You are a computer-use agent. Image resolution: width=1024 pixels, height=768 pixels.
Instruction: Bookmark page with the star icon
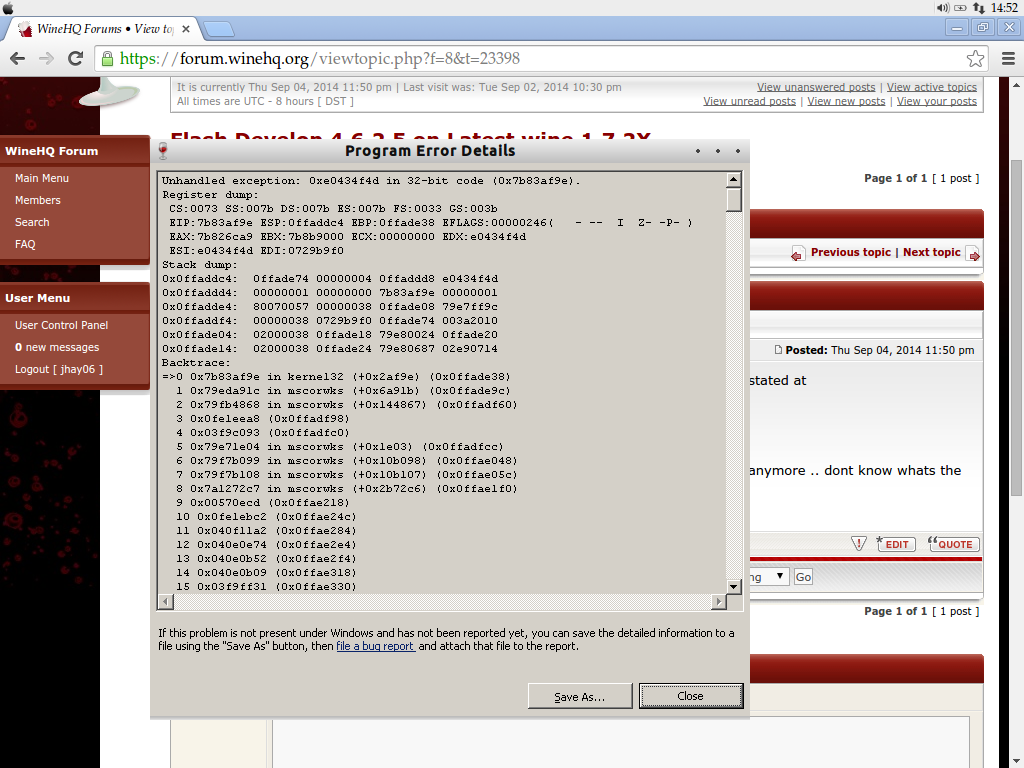pos(975,59)
